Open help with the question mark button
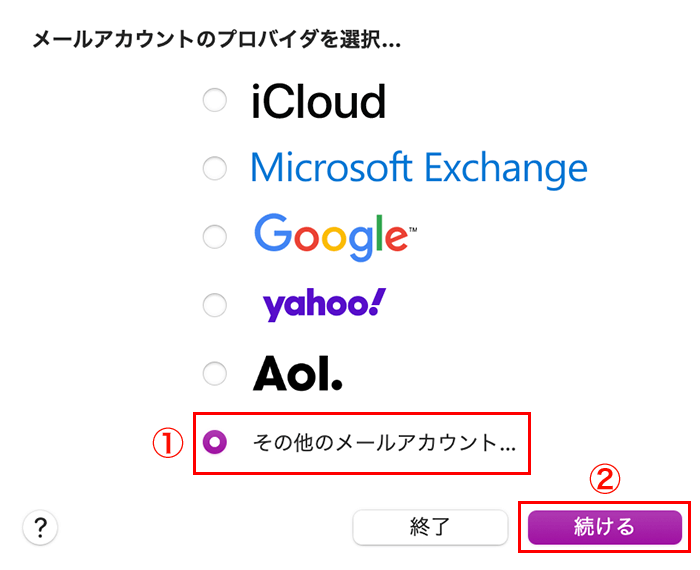Screen dimensions: 700x570 [x=40, y=528]
